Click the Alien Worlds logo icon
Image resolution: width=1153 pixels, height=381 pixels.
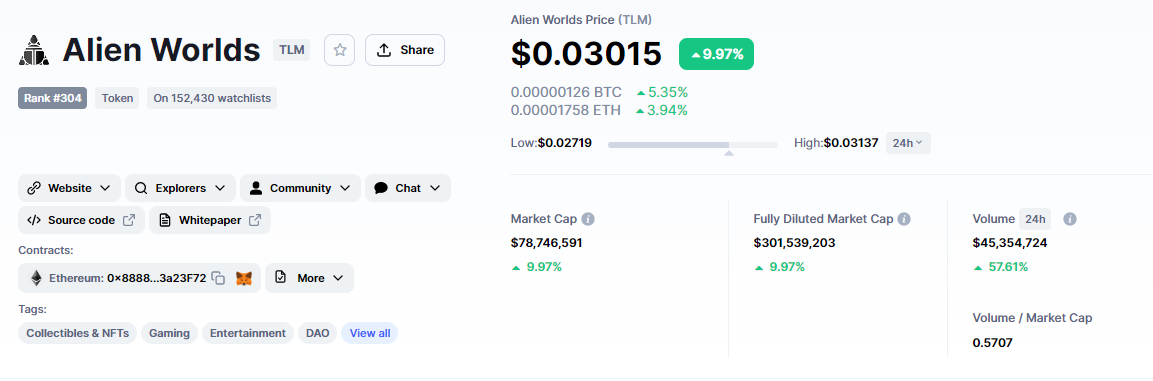click(x=34, y=51)
